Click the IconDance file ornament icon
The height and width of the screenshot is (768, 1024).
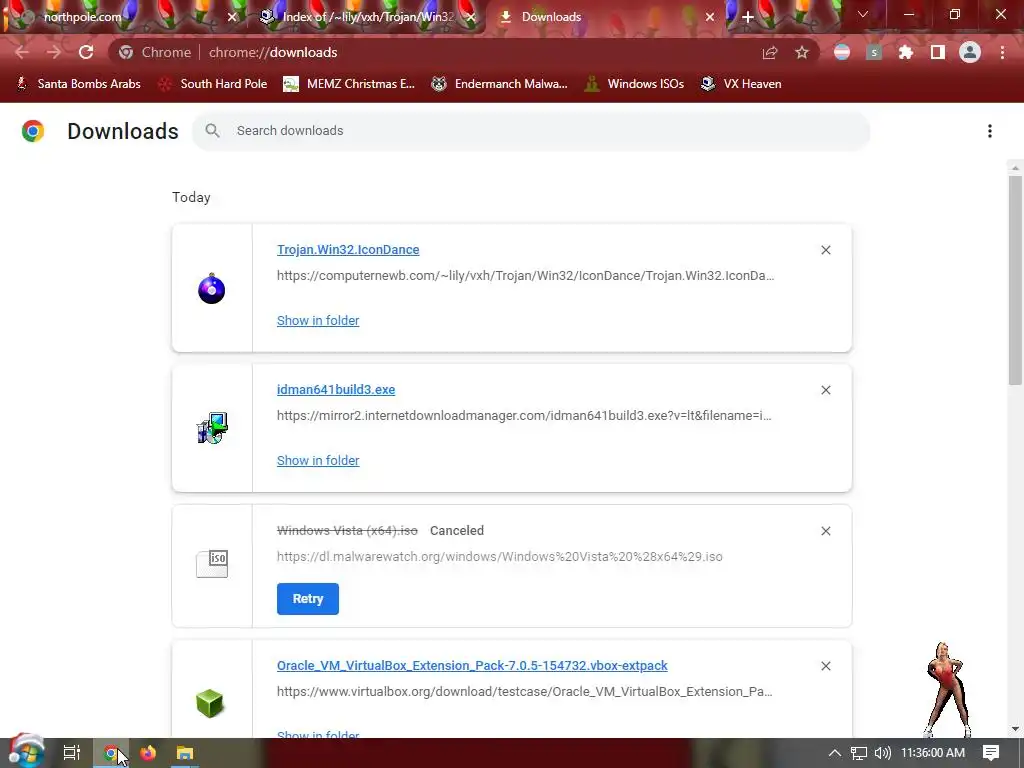tap(212, 289)
